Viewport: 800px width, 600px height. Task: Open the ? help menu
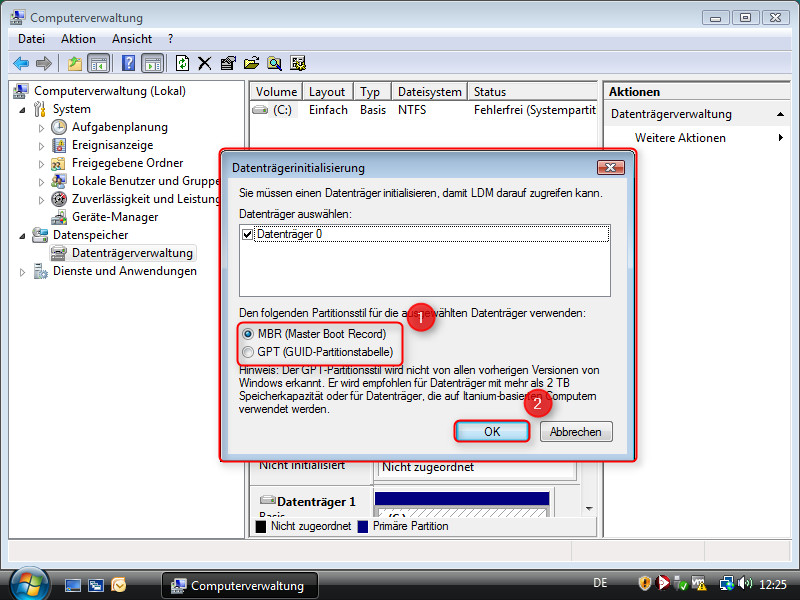tap(170, 39)
